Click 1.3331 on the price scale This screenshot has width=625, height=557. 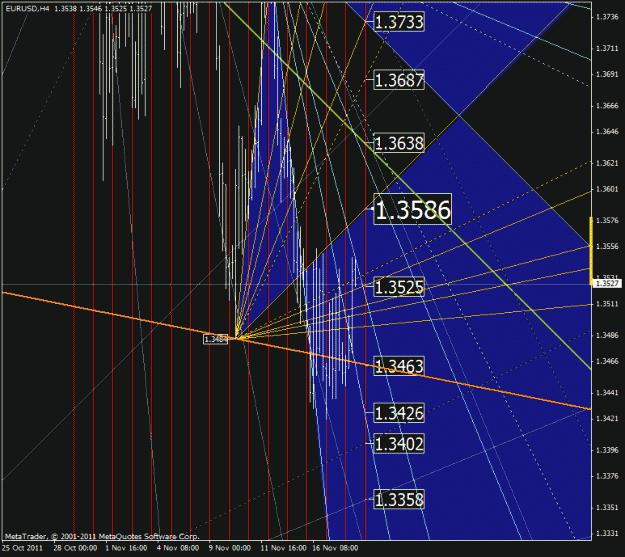607,533
